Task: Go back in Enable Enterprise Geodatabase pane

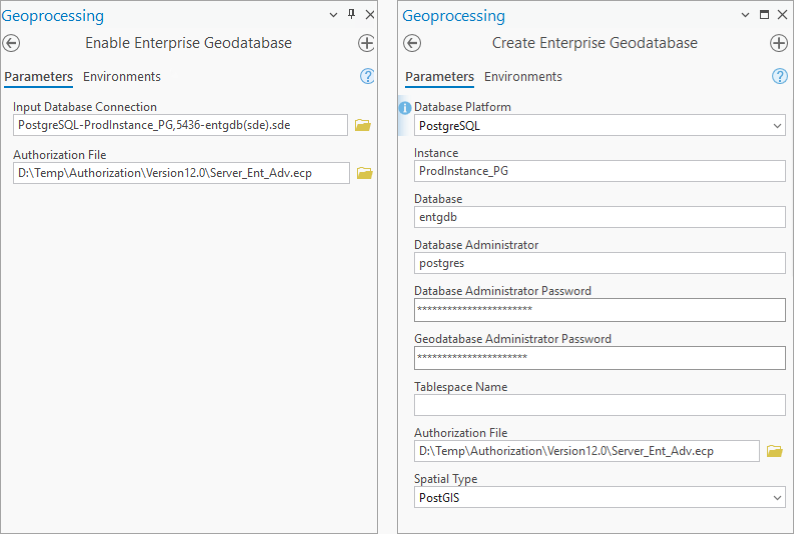Action: (x=11, y=43)
